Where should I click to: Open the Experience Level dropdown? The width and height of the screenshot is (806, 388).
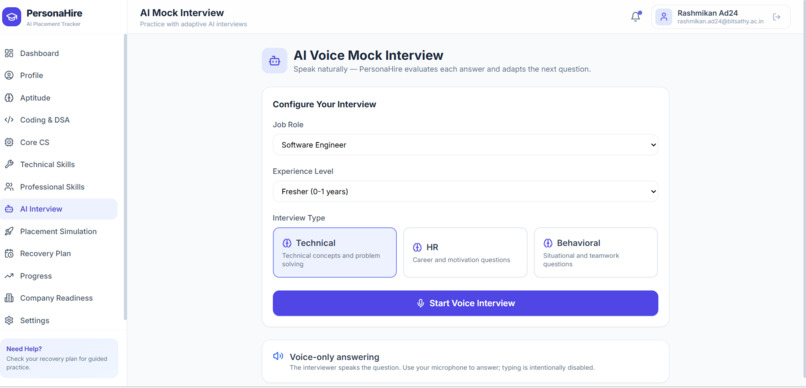coord(465,191)
